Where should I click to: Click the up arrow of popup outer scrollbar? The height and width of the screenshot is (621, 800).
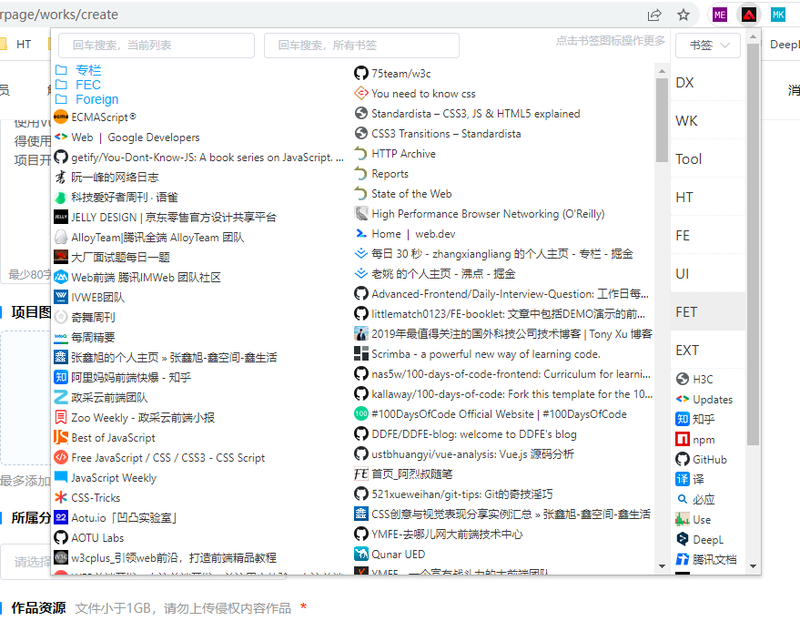click(x=753, y=37)
